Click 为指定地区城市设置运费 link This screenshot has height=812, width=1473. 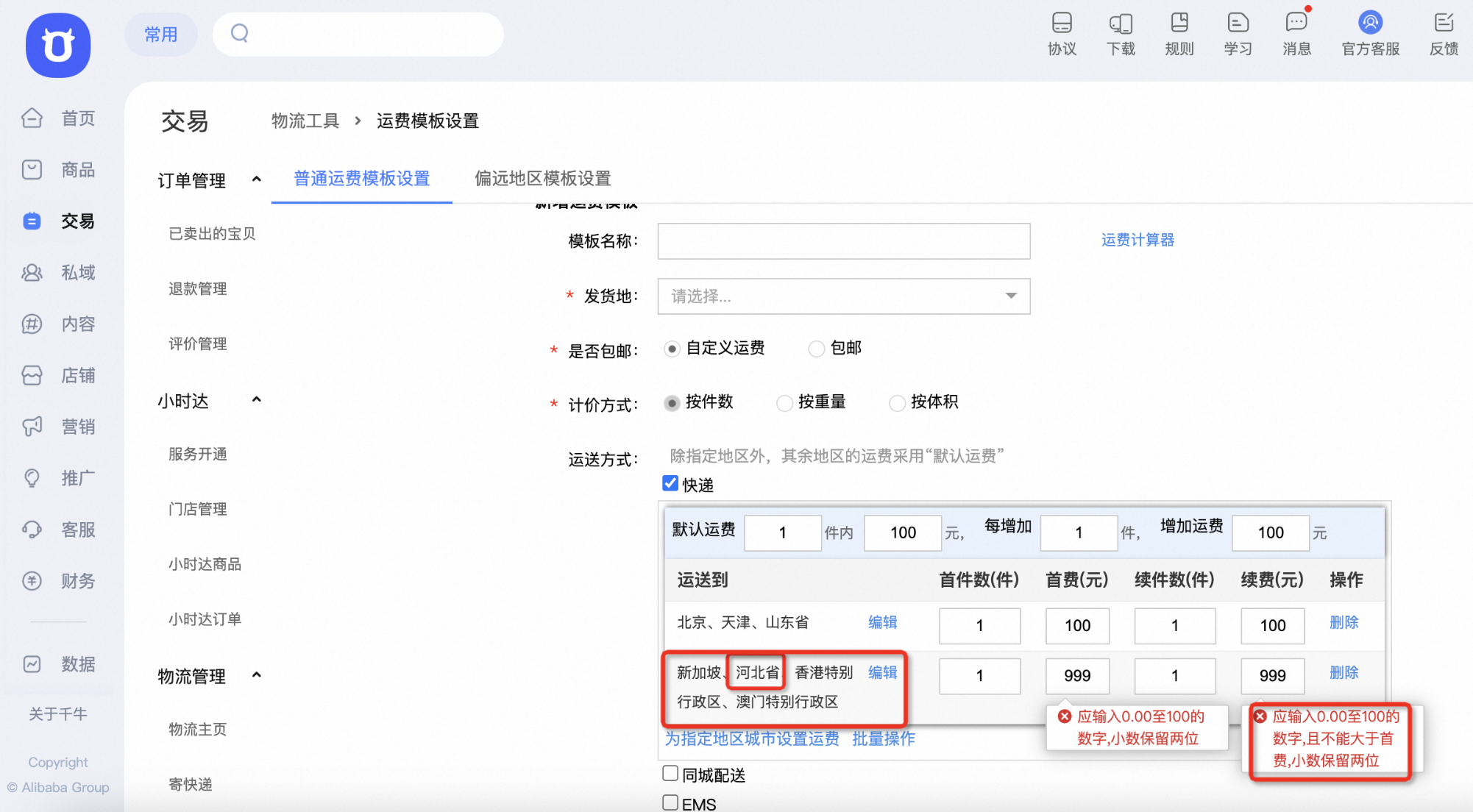tap(752, 739)
